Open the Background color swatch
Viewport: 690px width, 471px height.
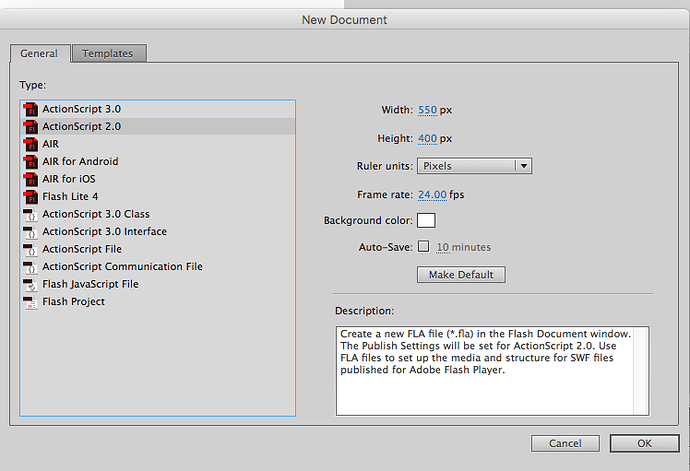click(426, 221)
